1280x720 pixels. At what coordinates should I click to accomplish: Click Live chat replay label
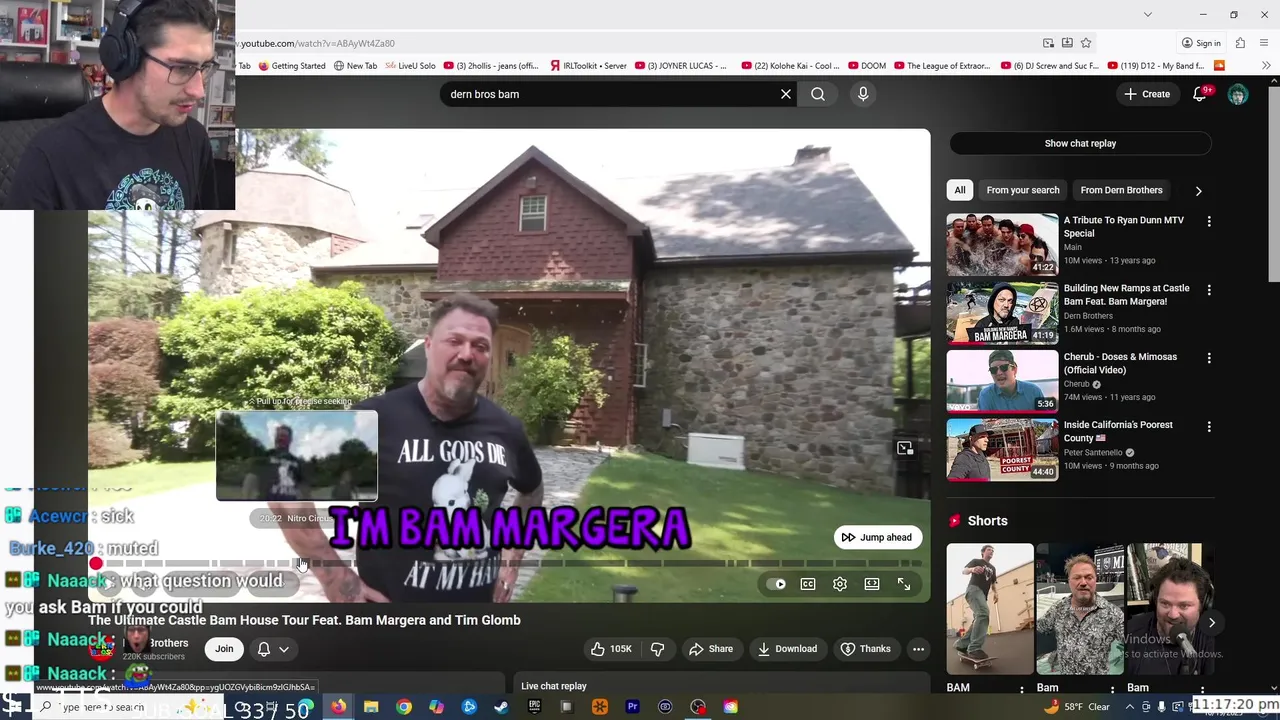554,686
